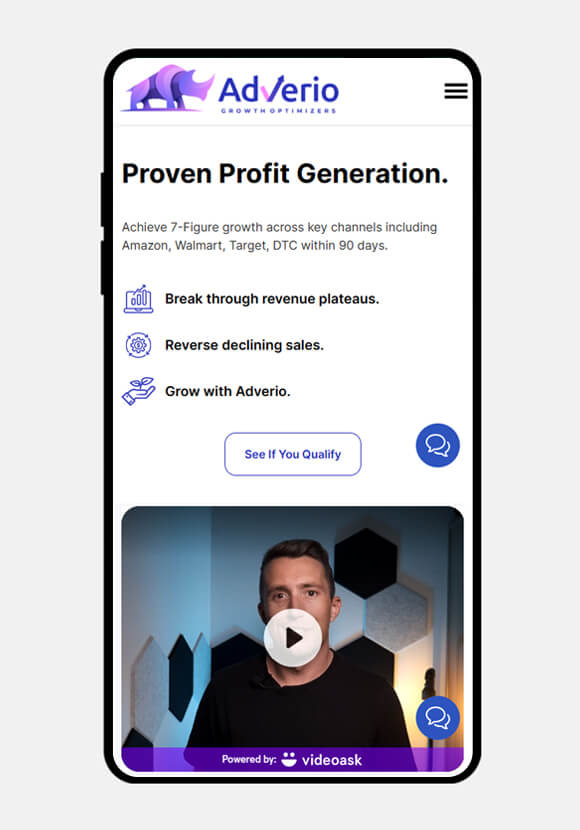580x830 pixels.
Task: Click the gear cycle icon
Action: tap(138, 345)
